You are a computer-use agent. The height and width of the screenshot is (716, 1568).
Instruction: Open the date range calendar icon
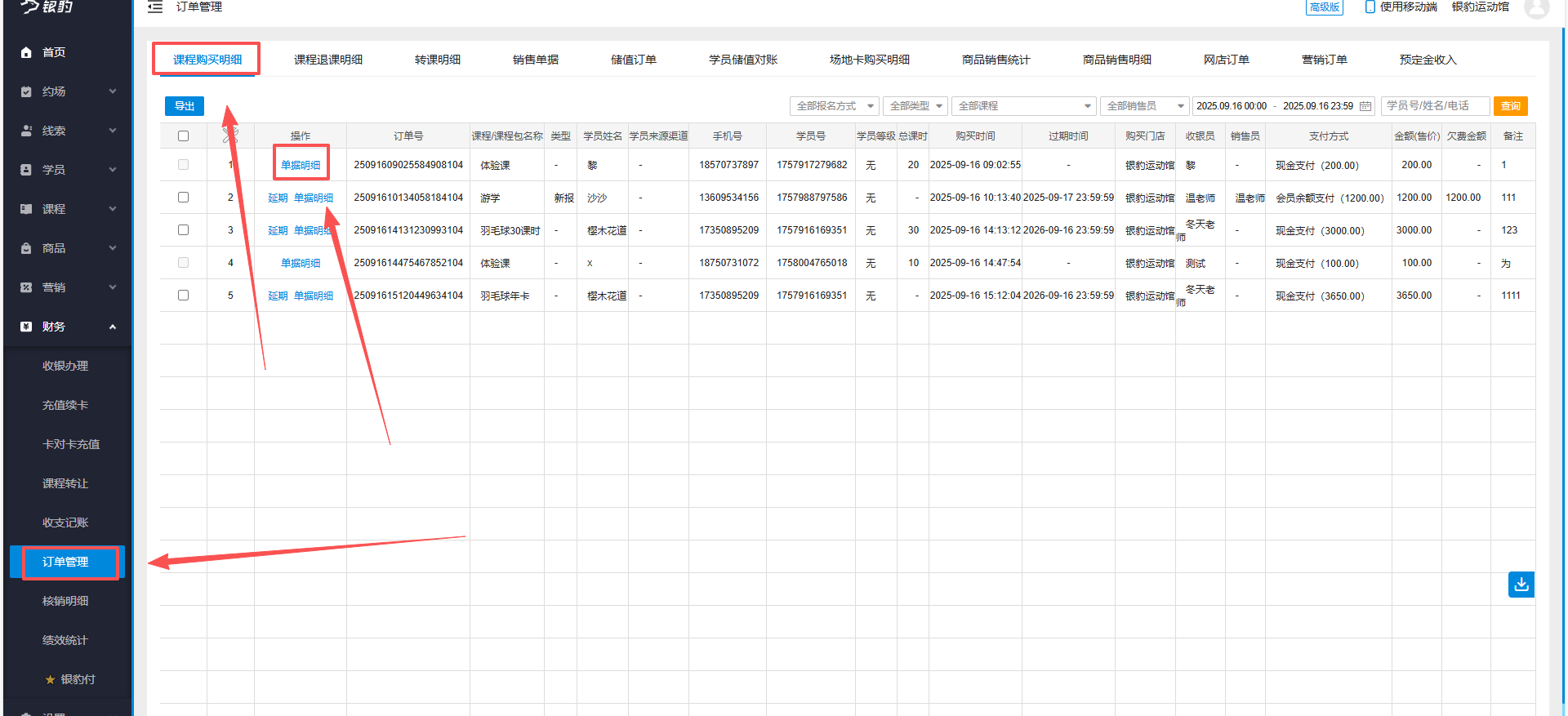click(1365, 106)
